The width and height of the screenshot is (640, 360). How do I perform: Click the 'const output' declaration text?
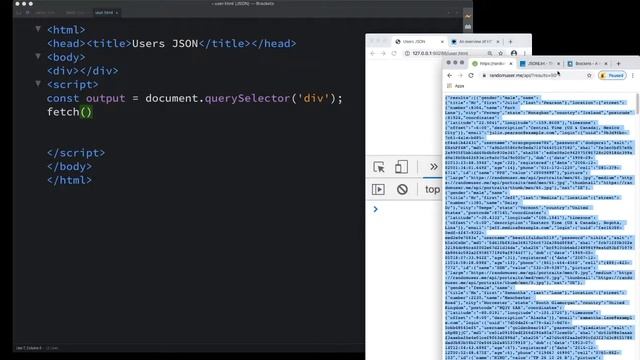point(86,98)
